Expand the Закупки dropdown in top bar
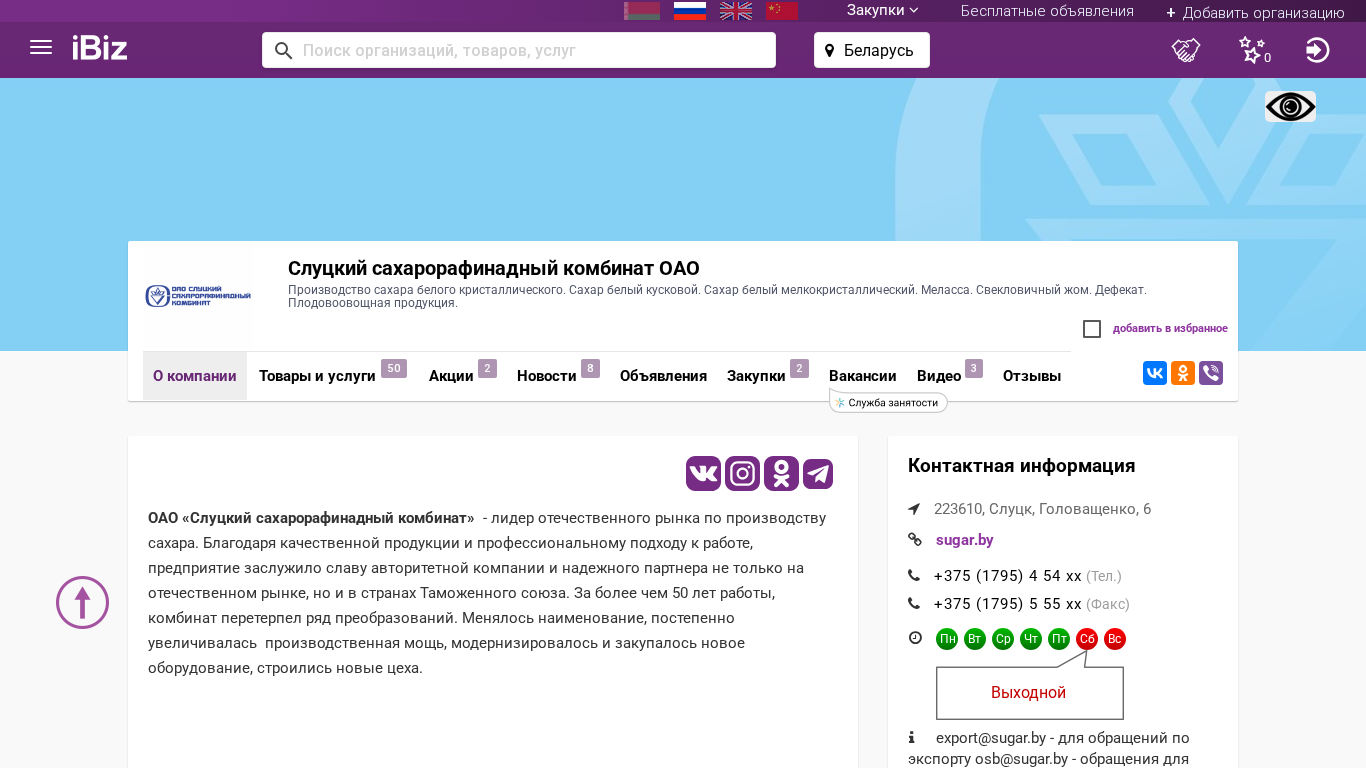This screenshot has width=1366, height=768. tap(883, 11)
